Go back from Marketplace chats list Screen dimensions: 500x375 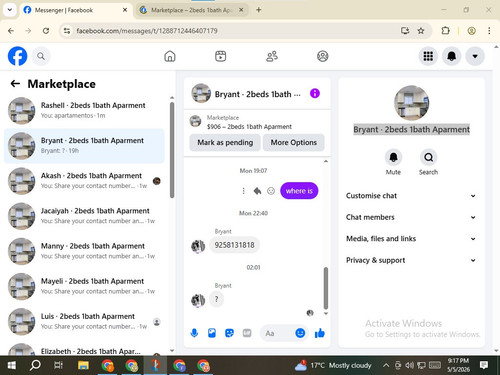[x=15, y=84]
